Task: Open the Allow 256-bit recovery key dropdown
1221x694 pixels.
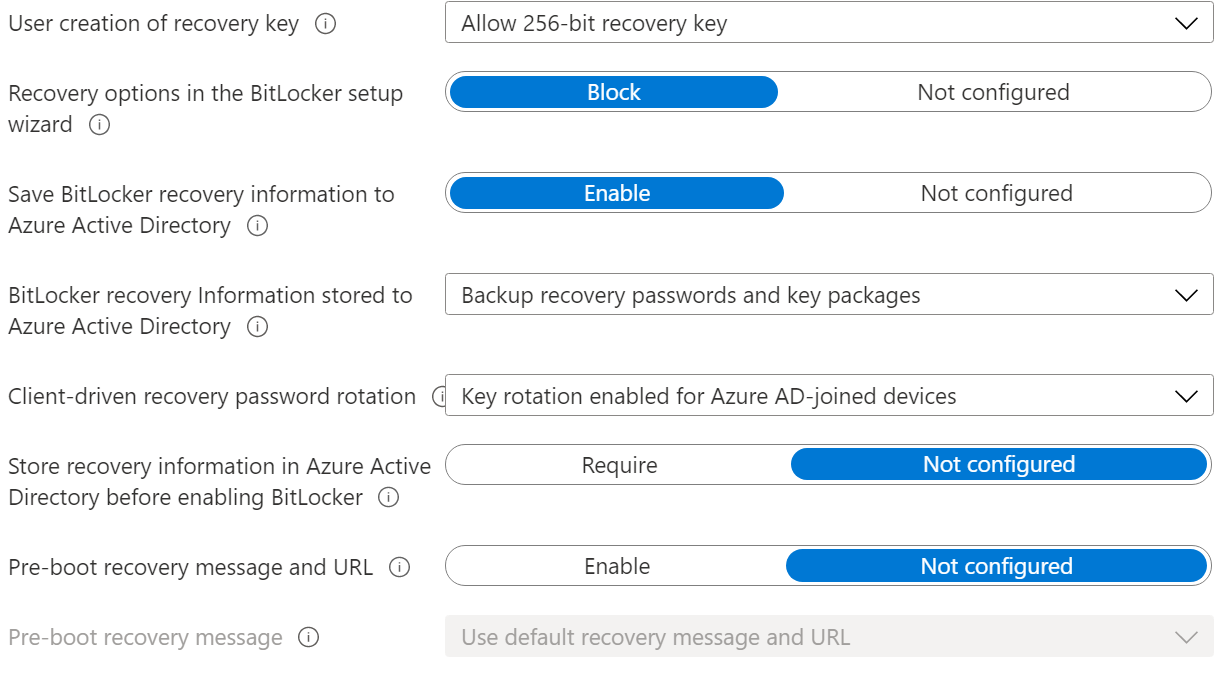Action: coord(828,24)
